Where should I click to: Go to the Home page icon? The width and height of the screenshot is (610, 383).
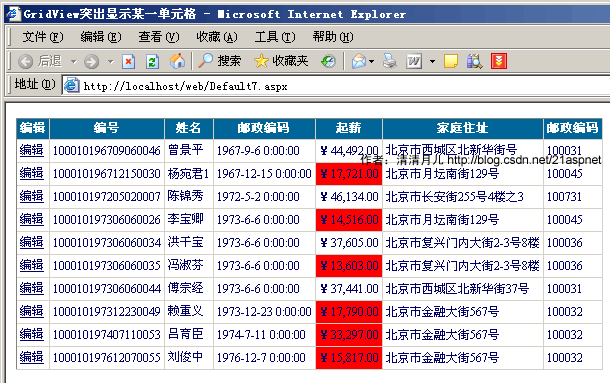pyautogui.click(x=177, y=61)
